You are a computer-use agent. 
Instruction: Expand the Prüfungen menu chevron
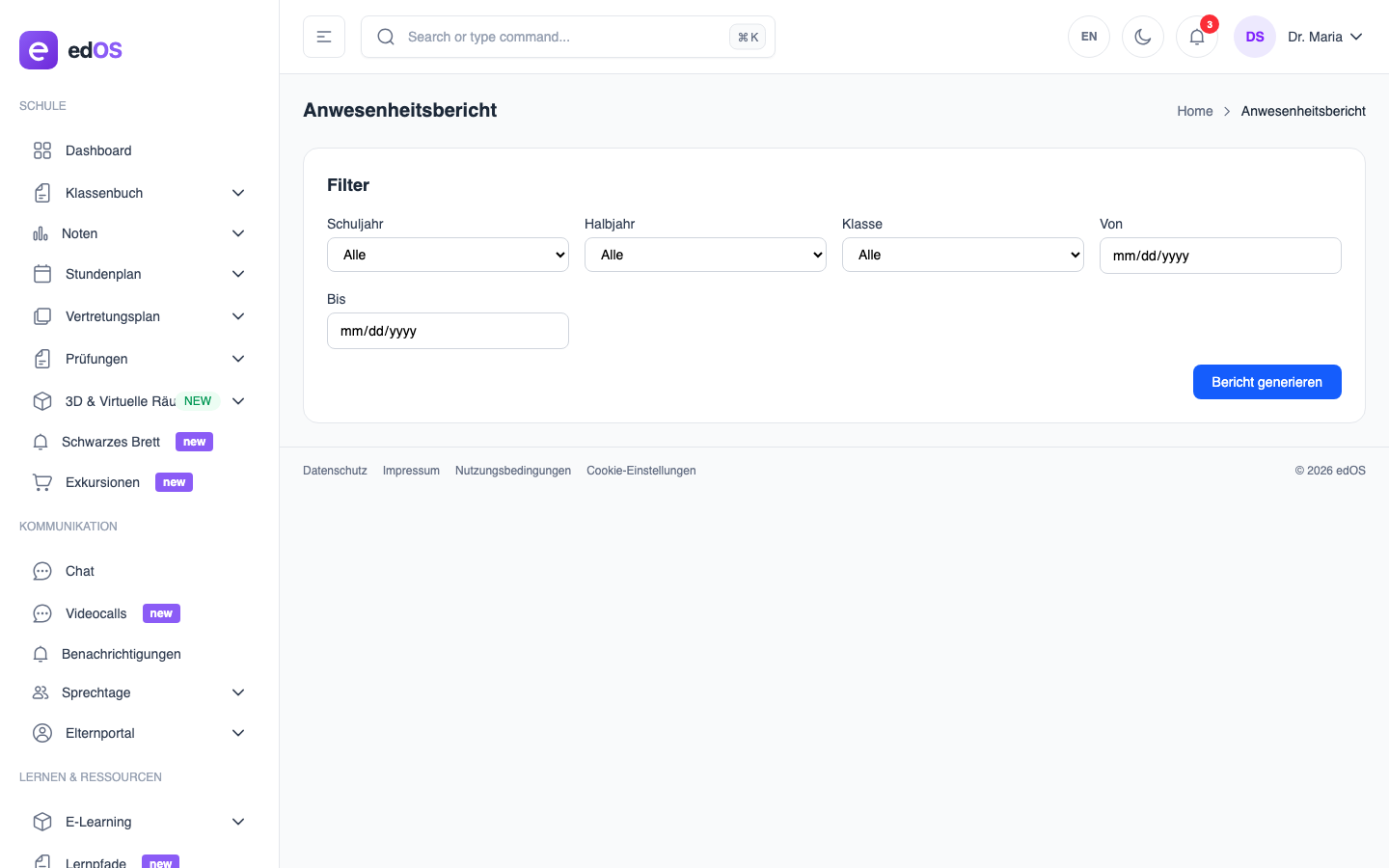[x=238, y=358]
